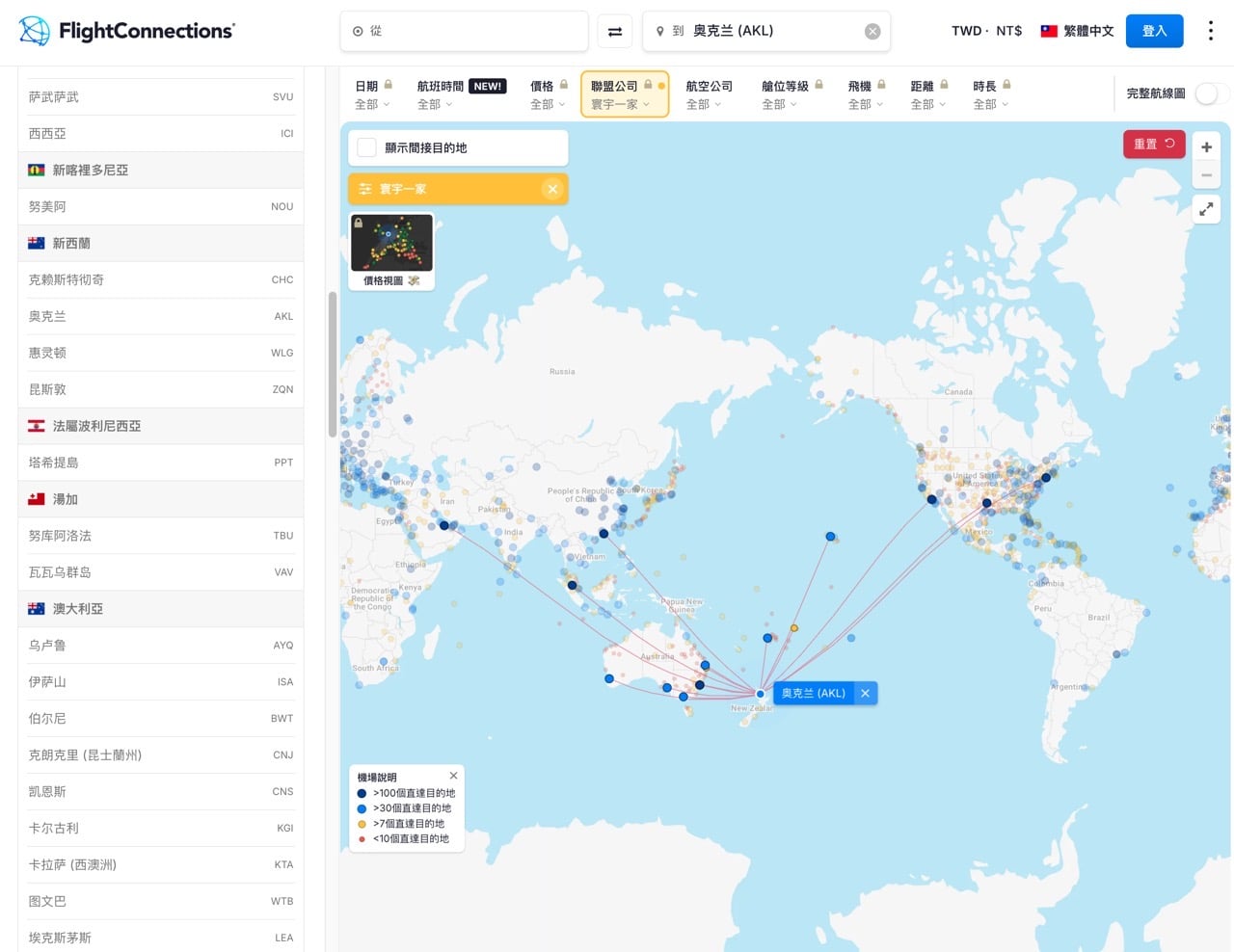Open the 日期 filter dropdown

pyautogui.click(x=373, y=94)
